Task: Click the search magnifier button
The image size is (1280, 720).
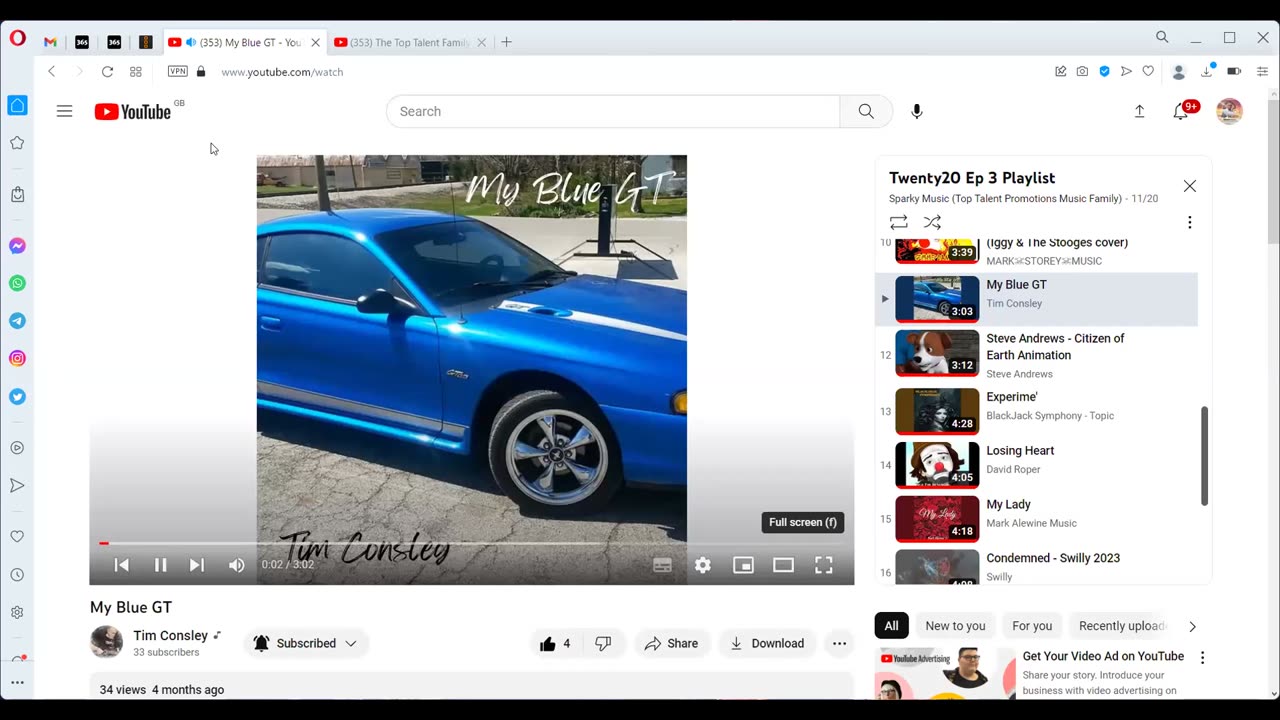Action: (866, 111)
